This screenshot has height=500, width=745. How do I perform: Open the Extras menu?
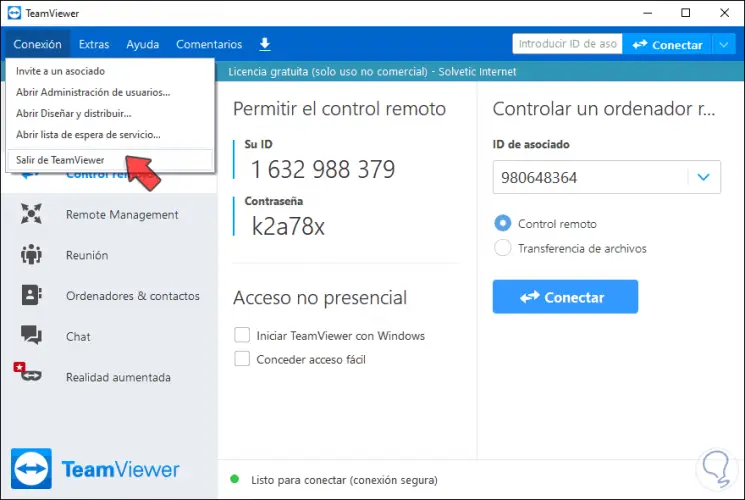pyautogui.click(x=94, y=44)
